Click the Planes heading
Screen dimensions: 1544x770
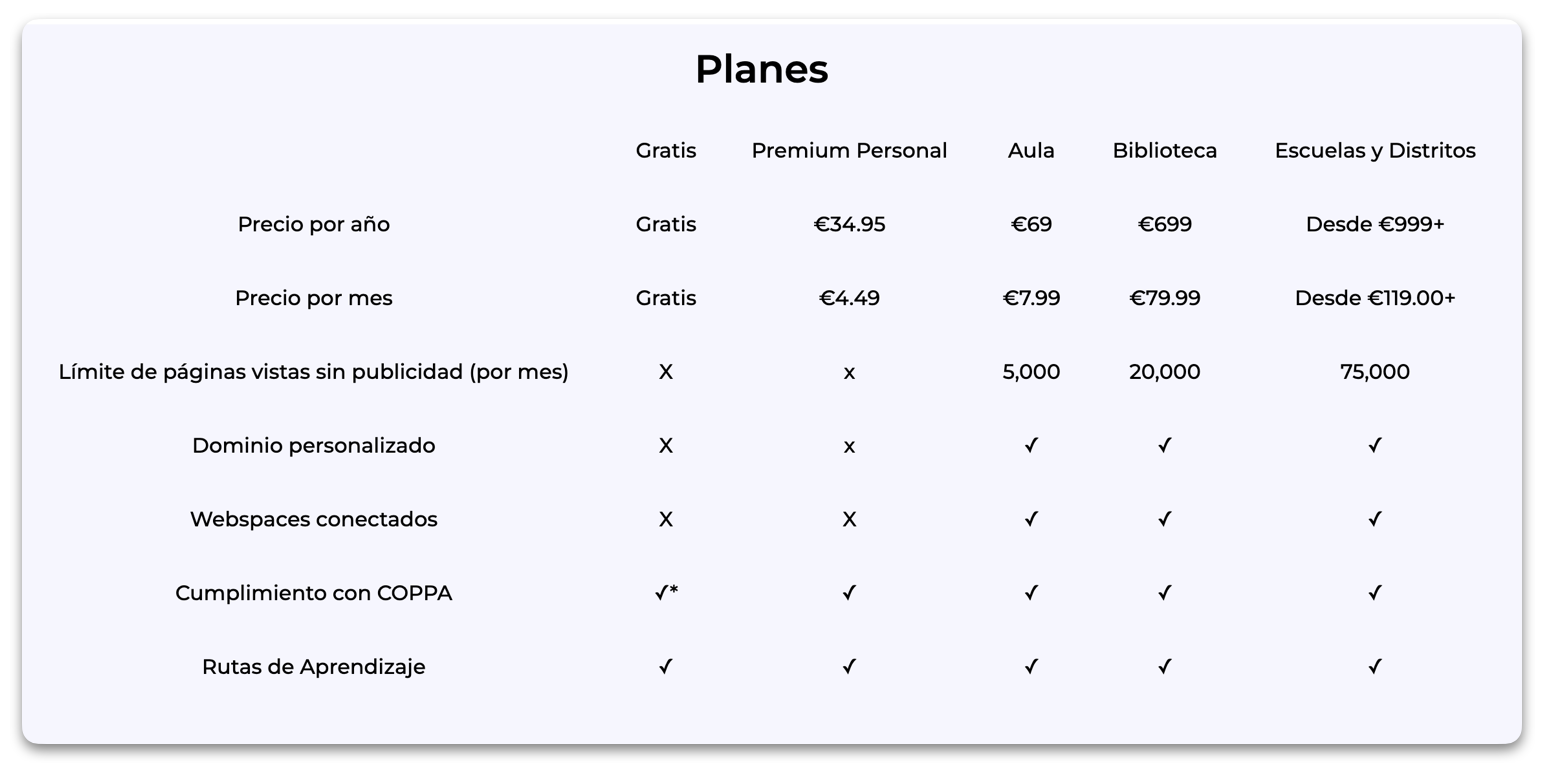click(761, 69)
